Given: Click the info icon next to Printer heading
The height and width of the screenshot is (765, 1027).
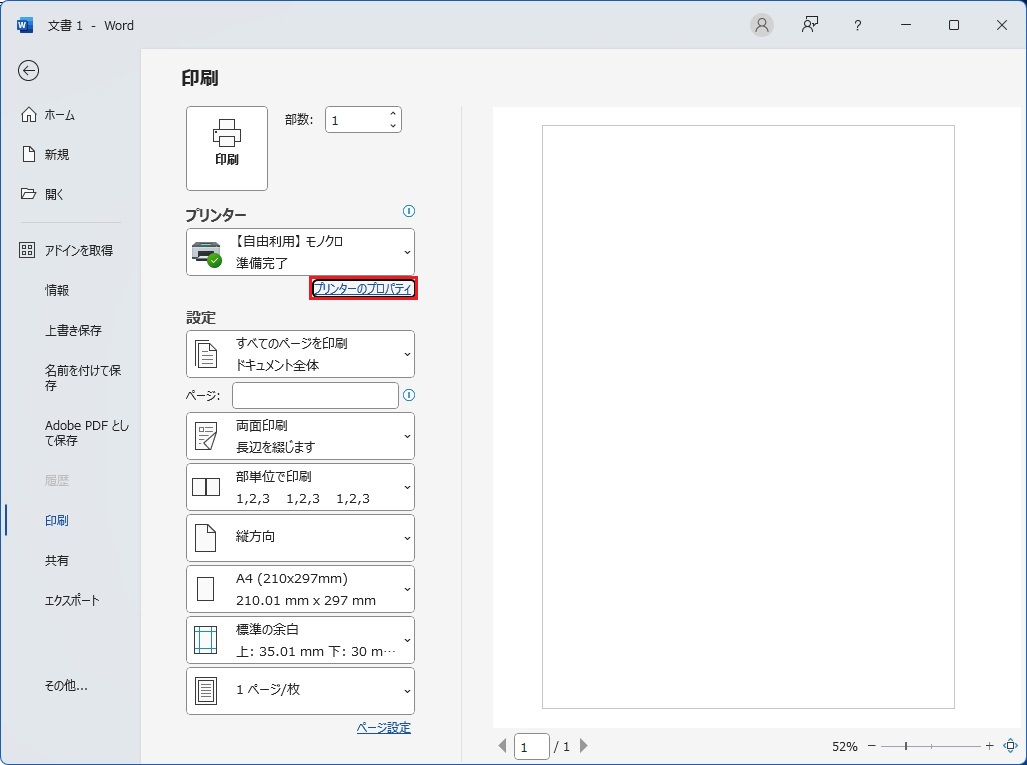Looking at the screenshot, I should (408, 211).
